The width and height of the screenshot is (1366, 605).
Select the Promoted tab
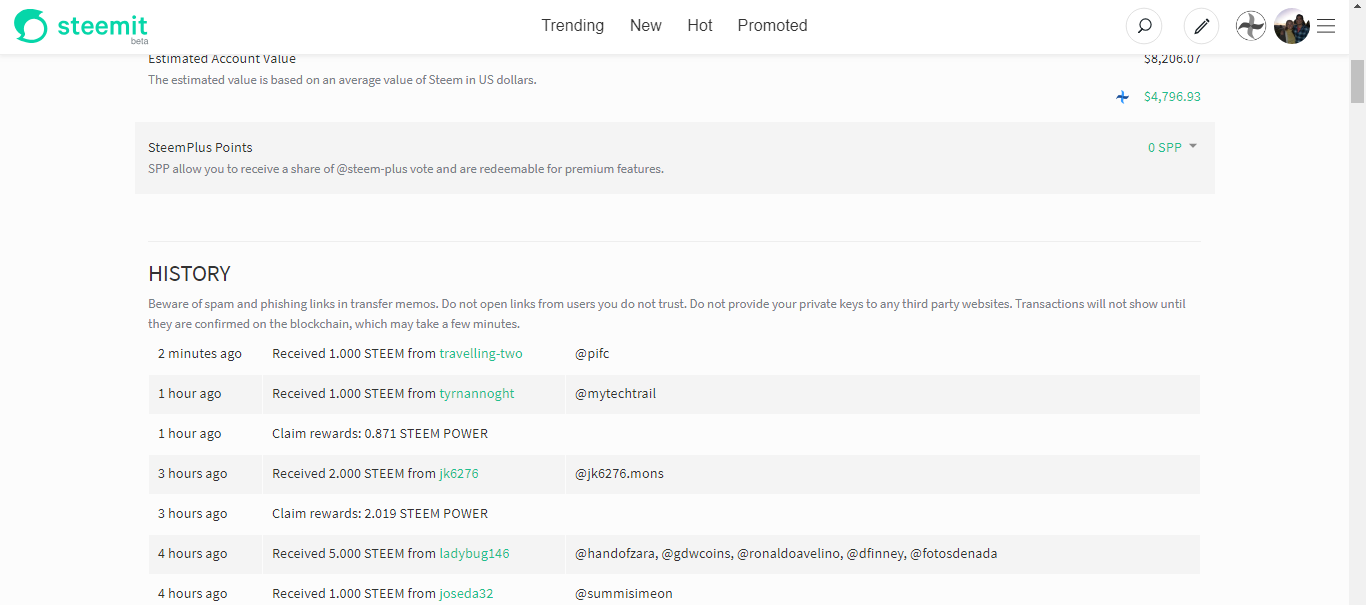point(772,26)
